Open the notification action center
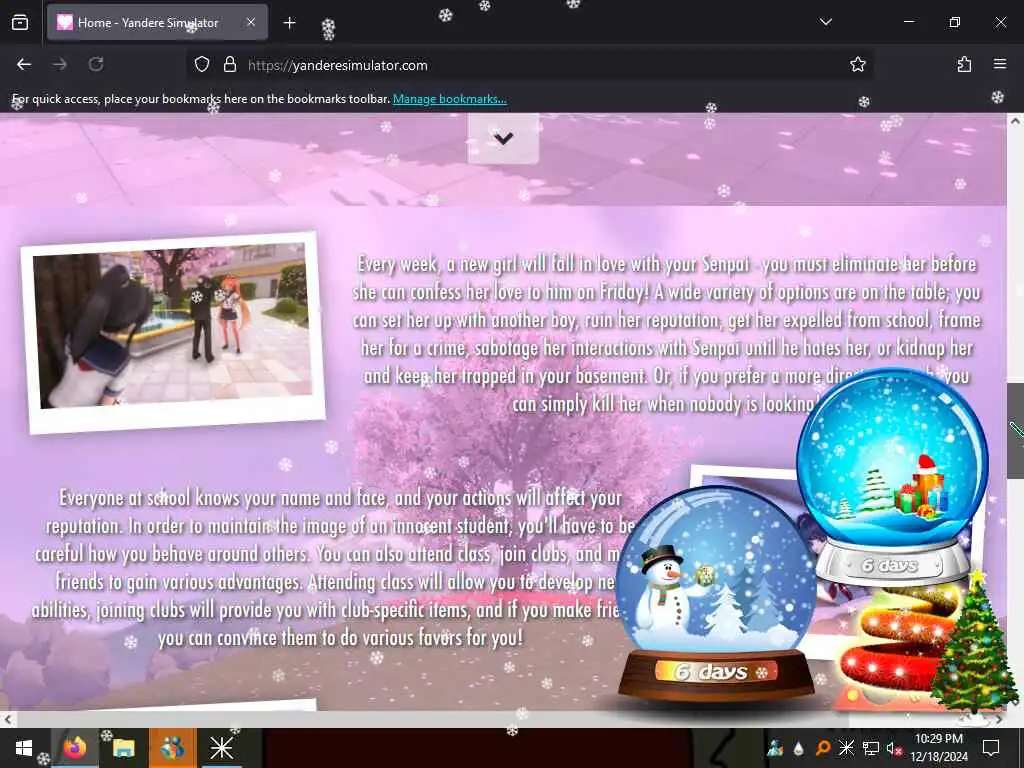Screen dimensions: 1024x768 991,748
